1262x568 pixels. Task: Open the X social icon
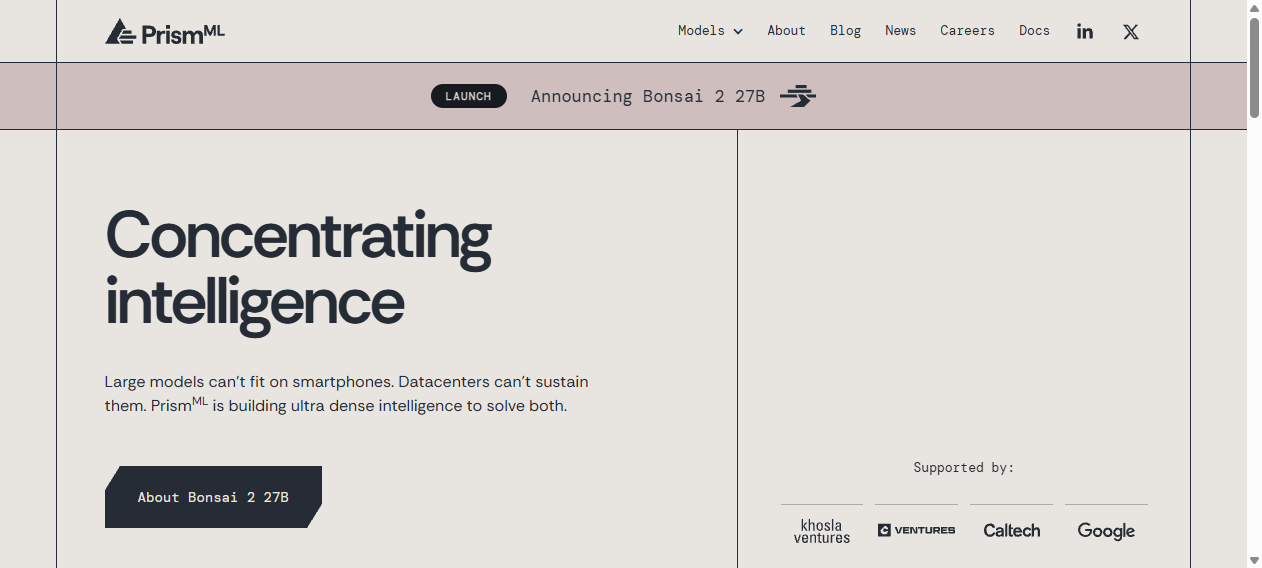pos(1131,31)
